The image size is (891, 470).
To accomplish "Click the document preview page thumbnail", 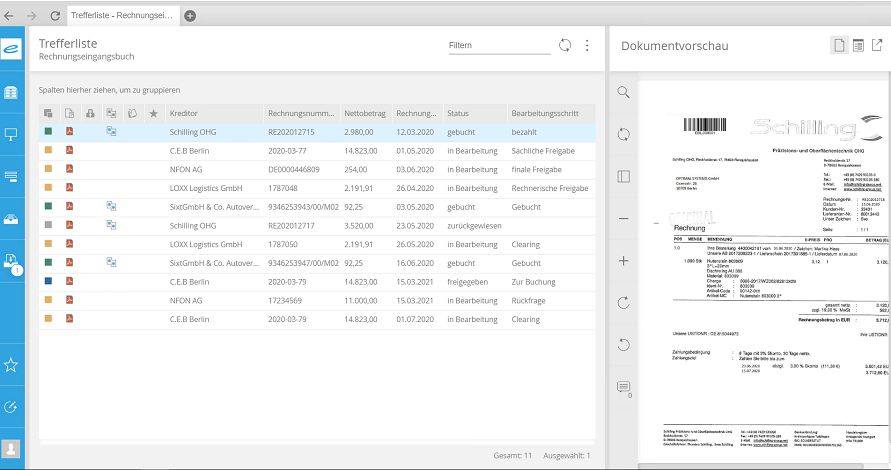I will click(764, 272).
